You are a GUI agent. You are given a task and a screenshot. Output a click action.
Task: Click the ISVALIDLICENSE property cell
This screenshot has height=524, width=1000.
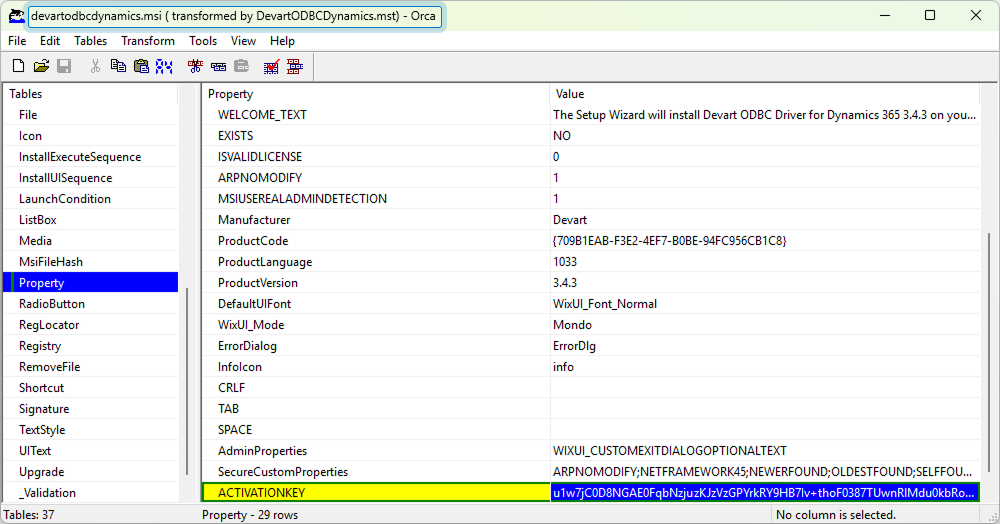[x=376, y=157]
